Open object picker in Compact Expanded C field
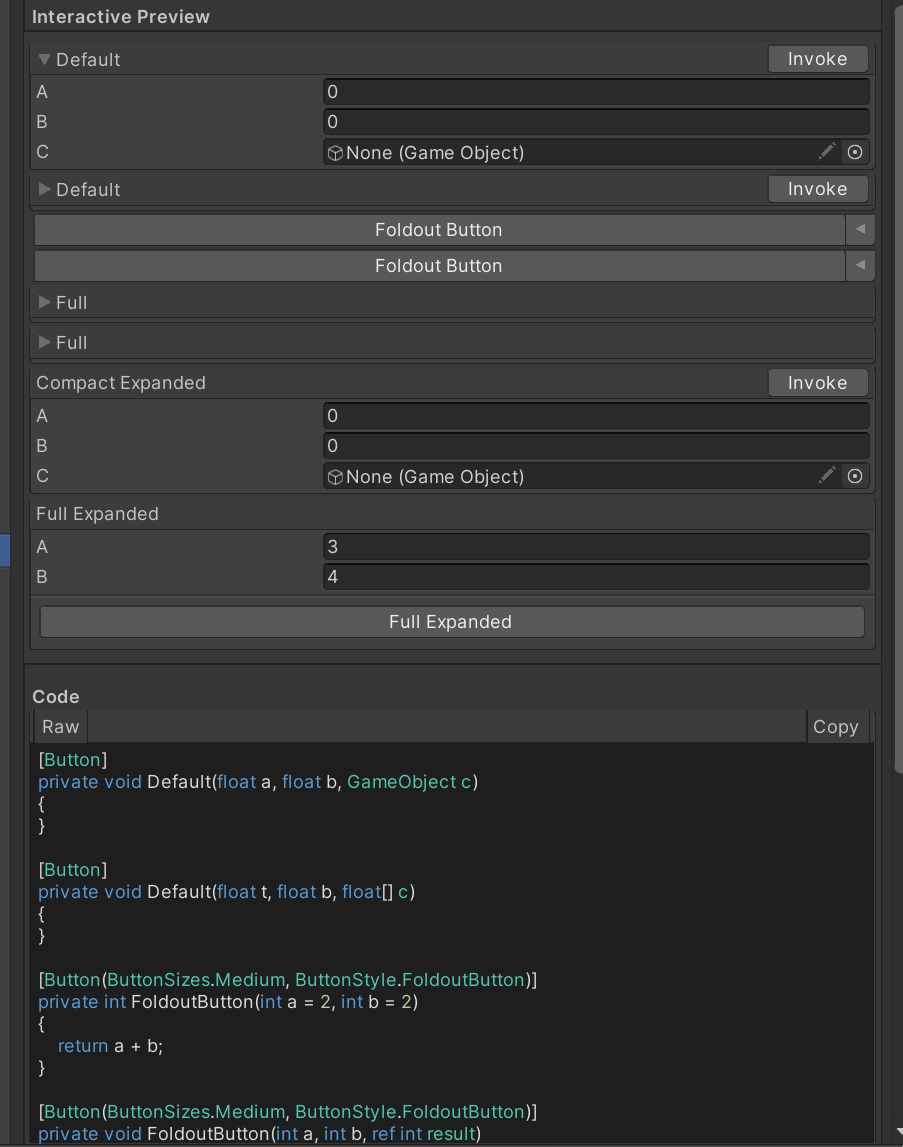This screenshot has height=1147, width=903. click(857, 476)
